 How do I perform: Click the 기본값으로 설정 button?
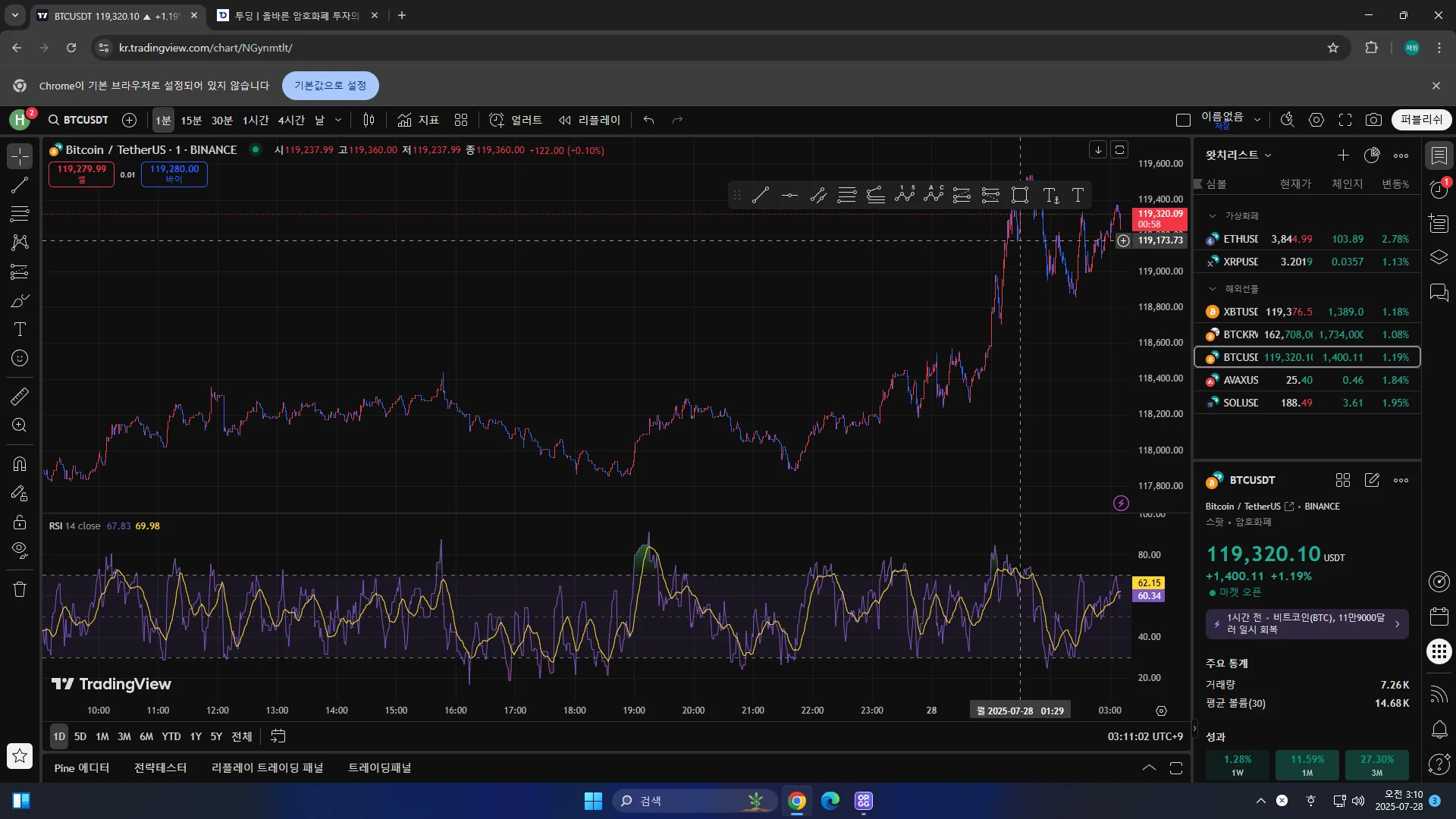[330, 86]
